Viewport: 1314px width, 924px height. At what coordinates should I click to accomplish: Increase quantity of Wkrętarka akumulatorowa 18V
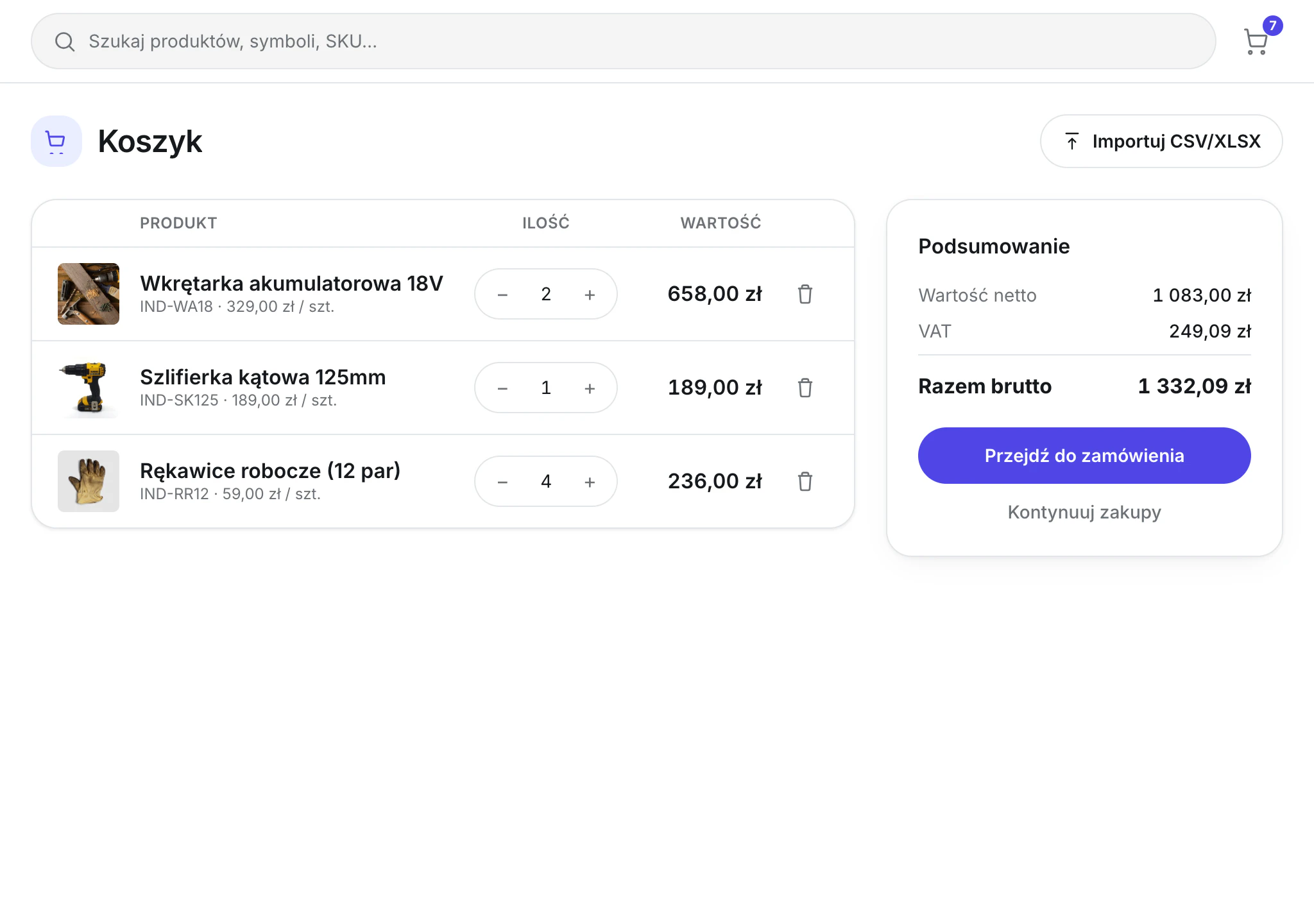pyautogui.click(x=590, y=295)
